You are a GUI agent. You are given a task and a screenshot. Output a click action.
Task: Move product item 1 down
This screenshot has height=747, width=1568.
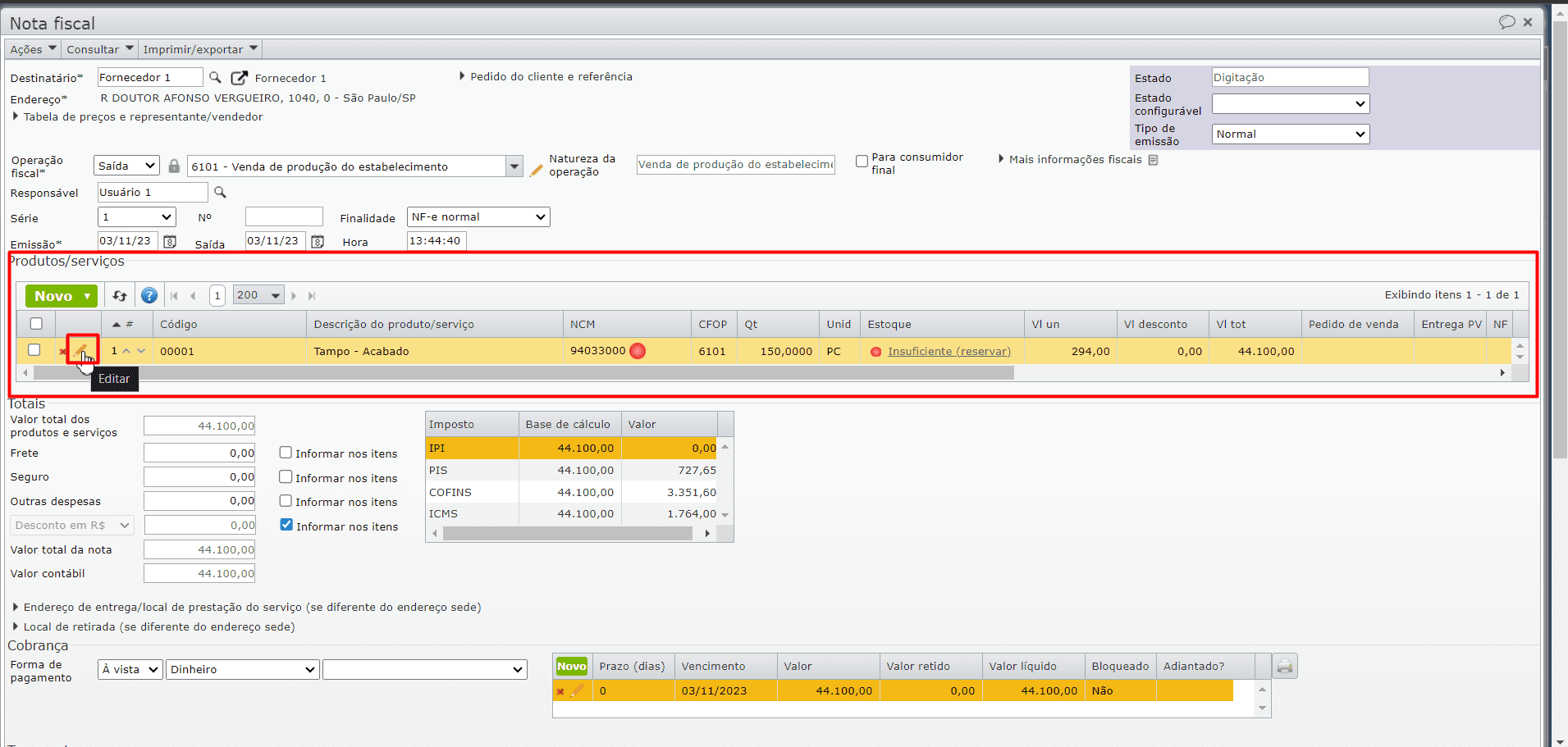coord(141,351)
